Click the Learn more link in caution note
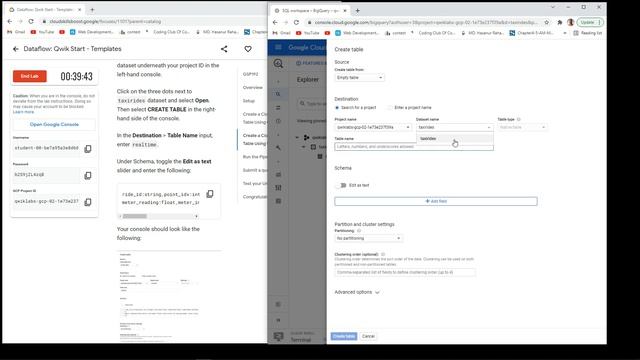The image size is (640, 360). tap(23, 112)
